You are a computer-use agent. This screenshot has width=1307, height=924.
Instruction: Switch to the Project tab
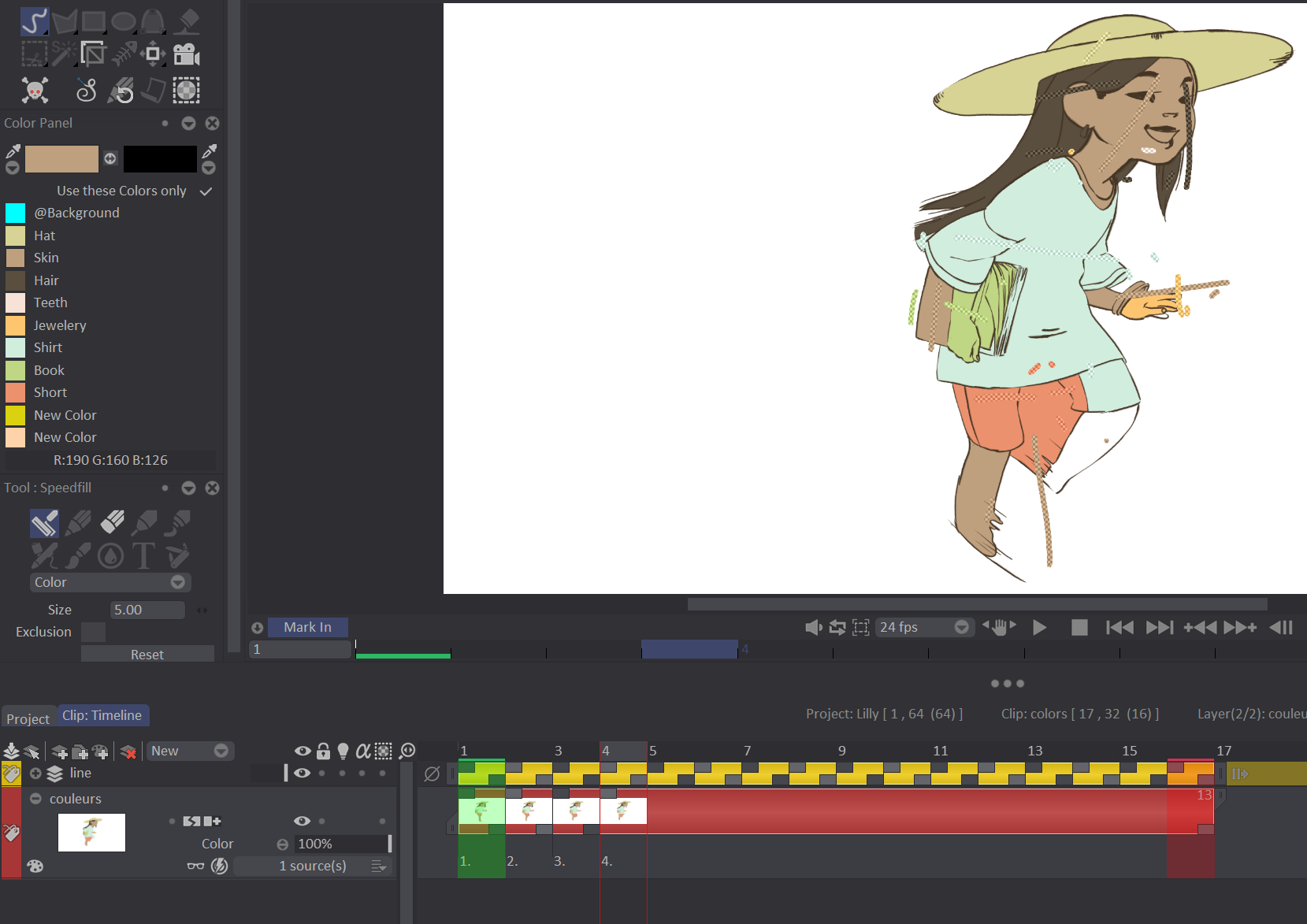28,718
